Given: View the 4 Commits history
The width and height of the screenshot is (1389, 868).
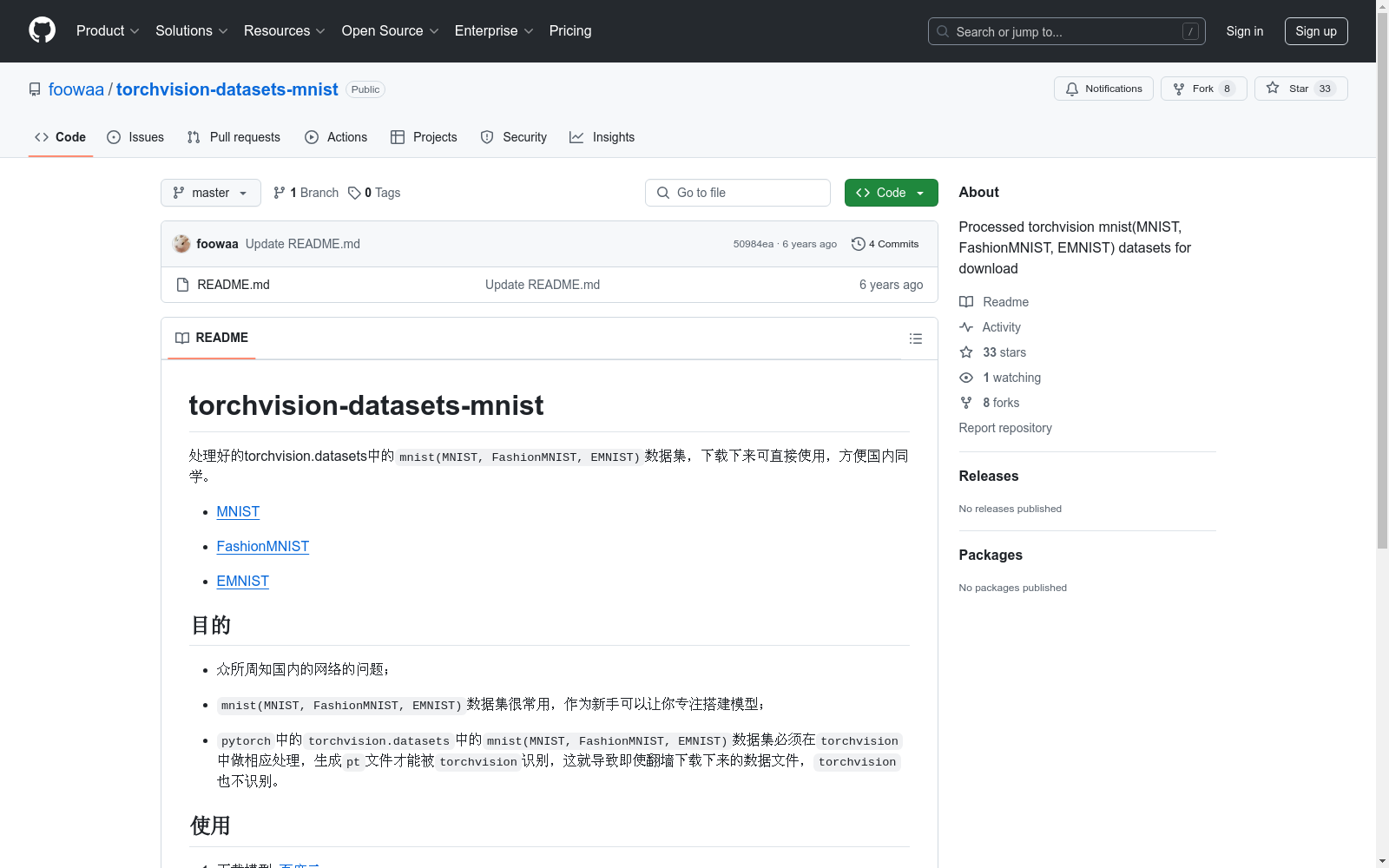Looking at the screenshot, I should [x=885, y=244].
